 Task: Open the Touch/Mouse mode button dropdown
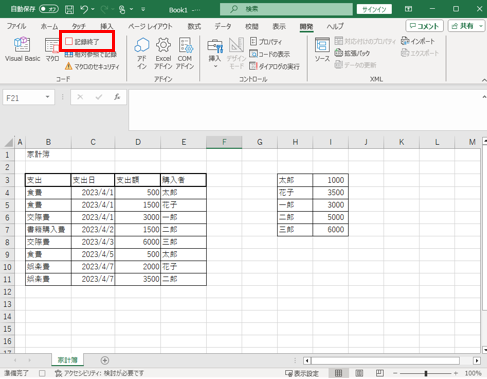(x=131, y=9)
